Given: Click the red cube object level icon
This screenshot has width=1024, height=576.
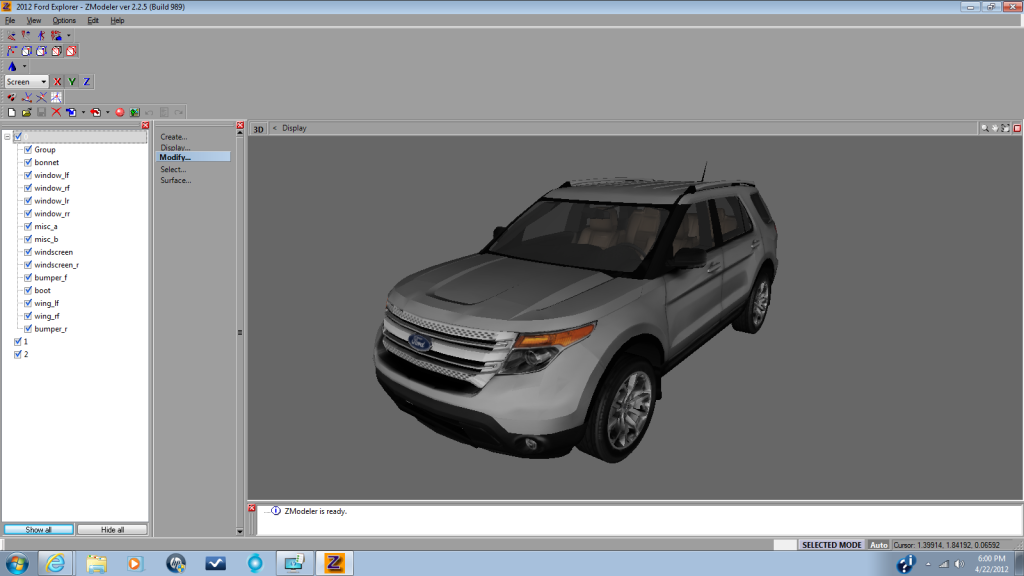Looking at the screenshot, I should point(71,51).
